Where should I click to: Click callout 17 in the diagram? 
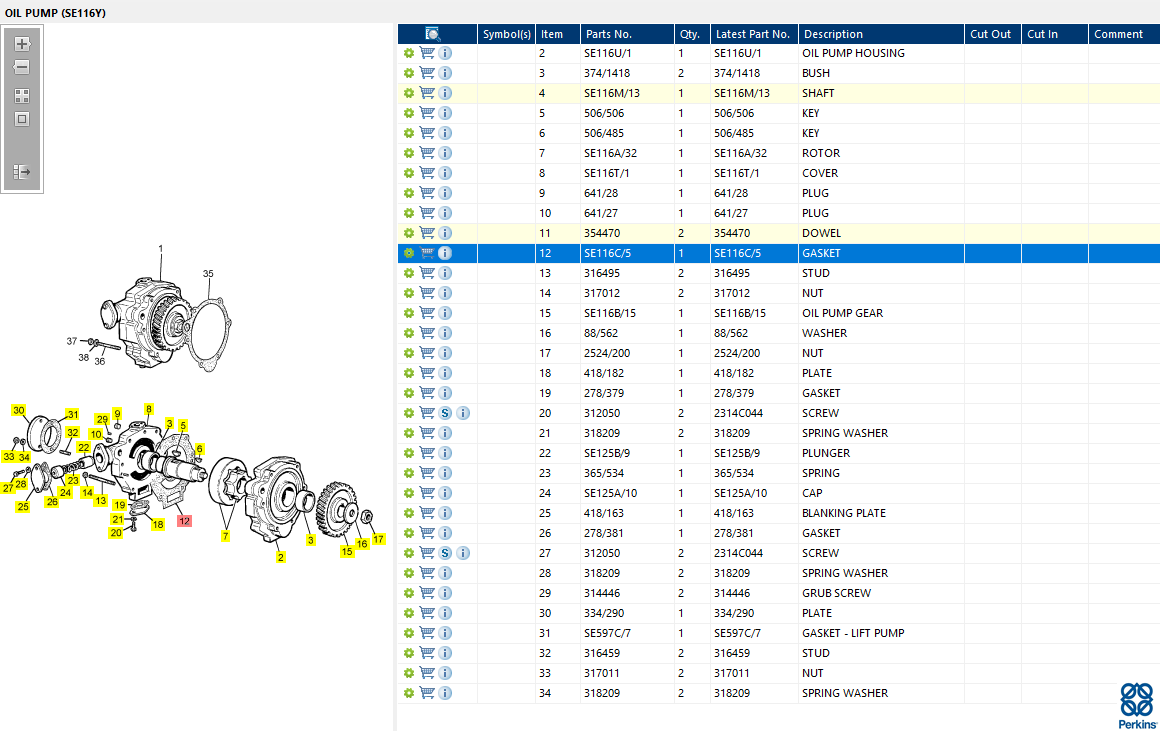pos(379,539)
